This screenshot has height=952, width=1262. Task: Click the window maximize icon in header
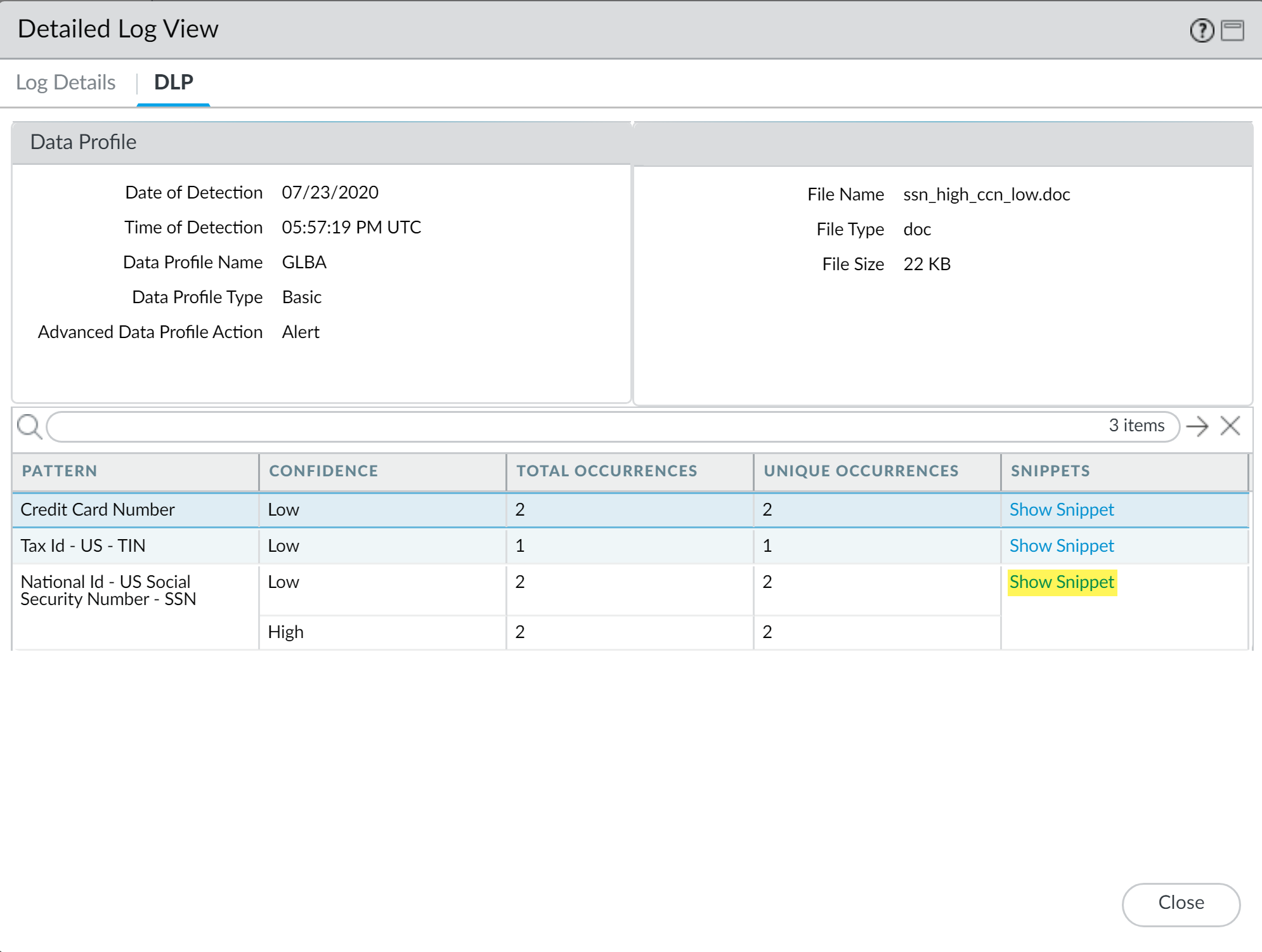pyautogui.click(x=1232, y=30)
